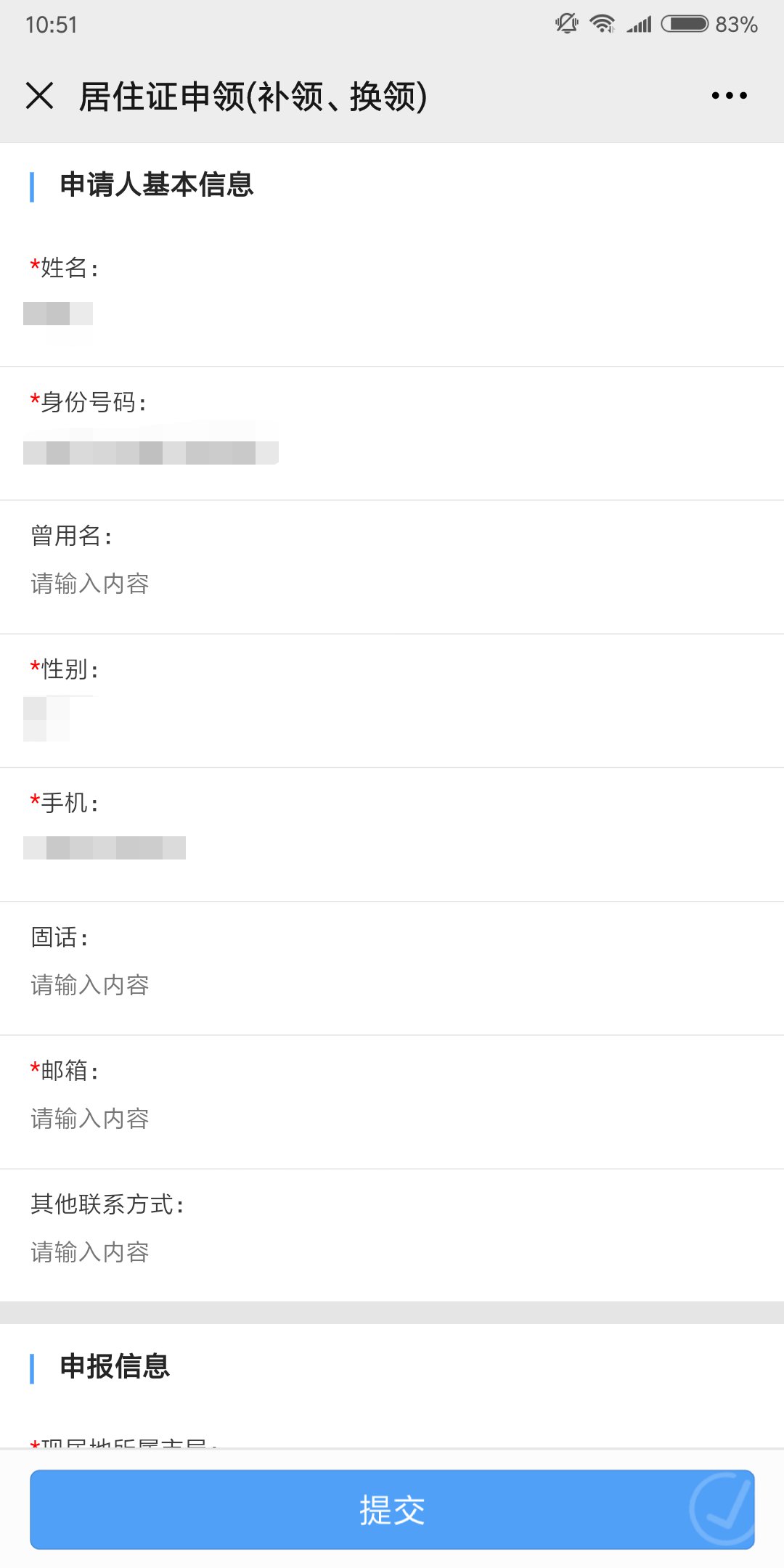The width and height of the screenshot is (784, 1568).
Task: Tap the clock time in status bar
Action: point(52,25)
